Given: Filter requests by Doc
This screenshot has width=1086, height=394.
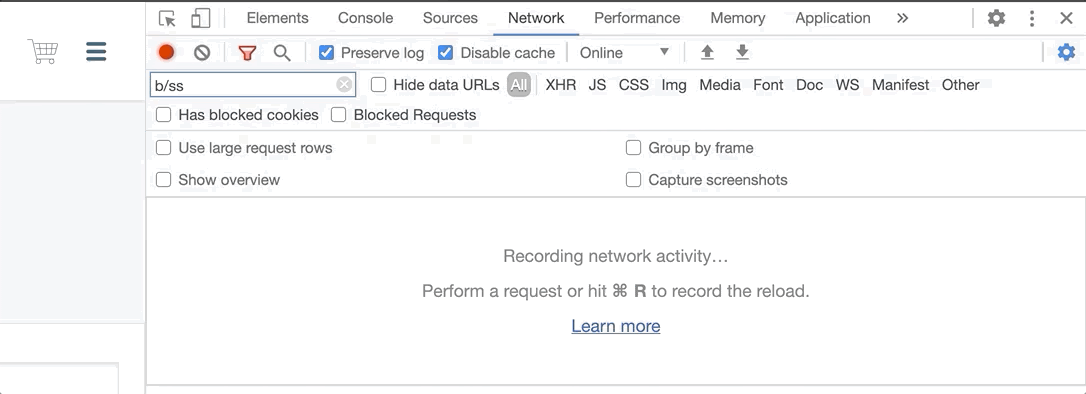Looking at the screenshot, I should [810, 85].
